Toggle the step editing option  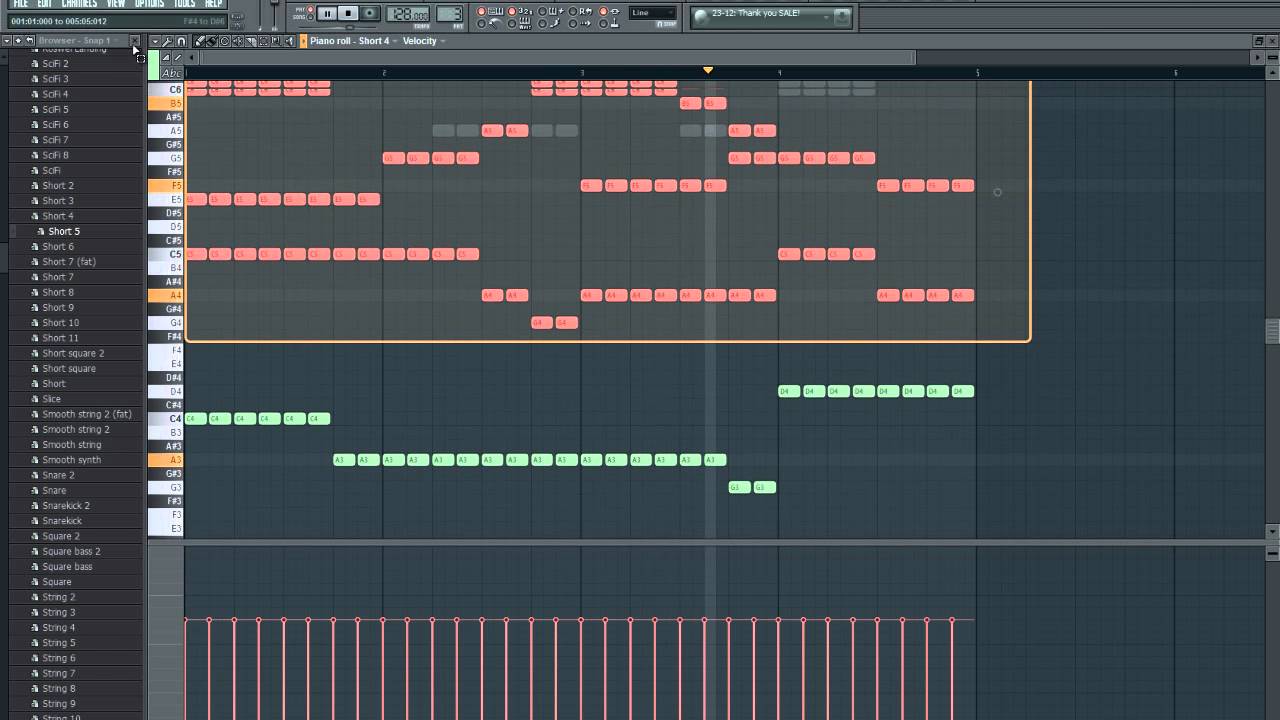(x=549, y=23)
